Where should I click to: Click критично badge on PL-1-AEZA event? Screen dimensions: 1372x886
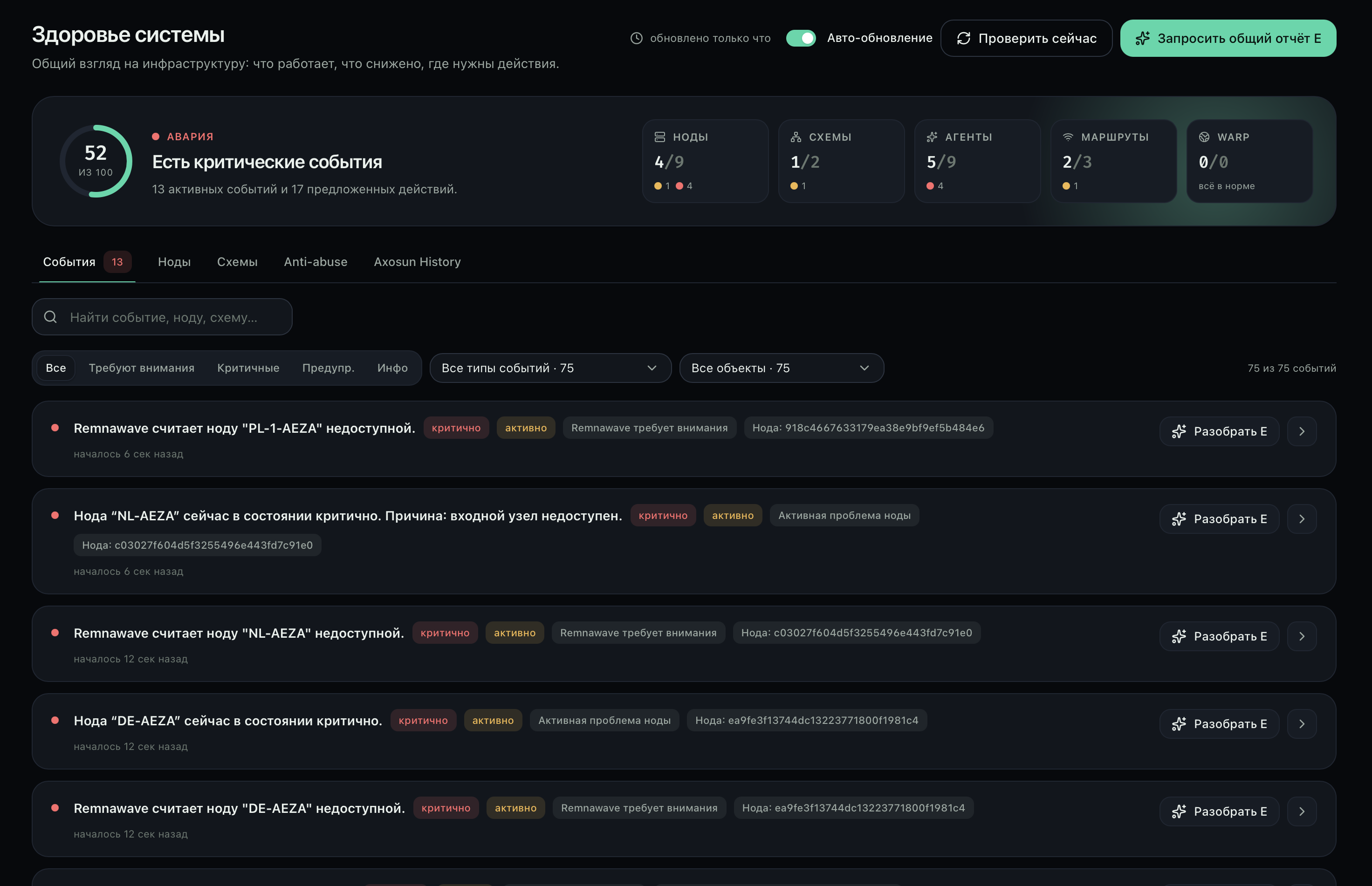pos(456,428)
